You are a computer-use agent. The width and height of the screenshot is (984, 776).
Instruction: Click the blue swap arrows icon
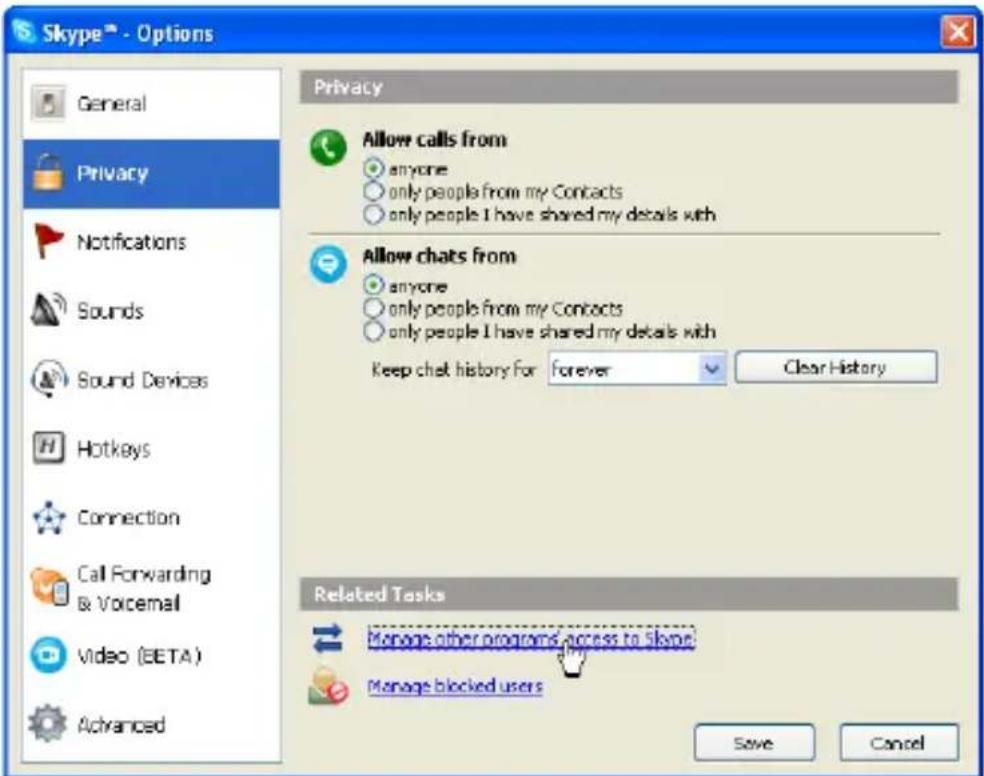tap(328, 639)
